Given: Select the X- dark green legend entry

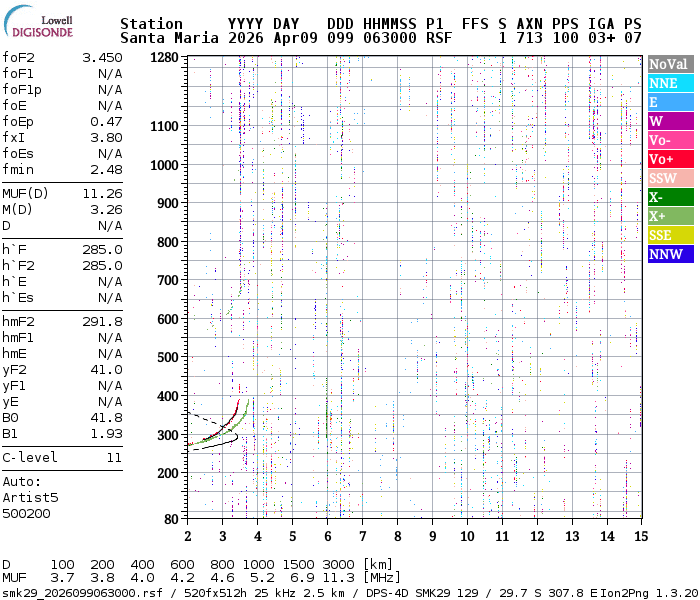Looking at the screenshot, I should (670, 197).
